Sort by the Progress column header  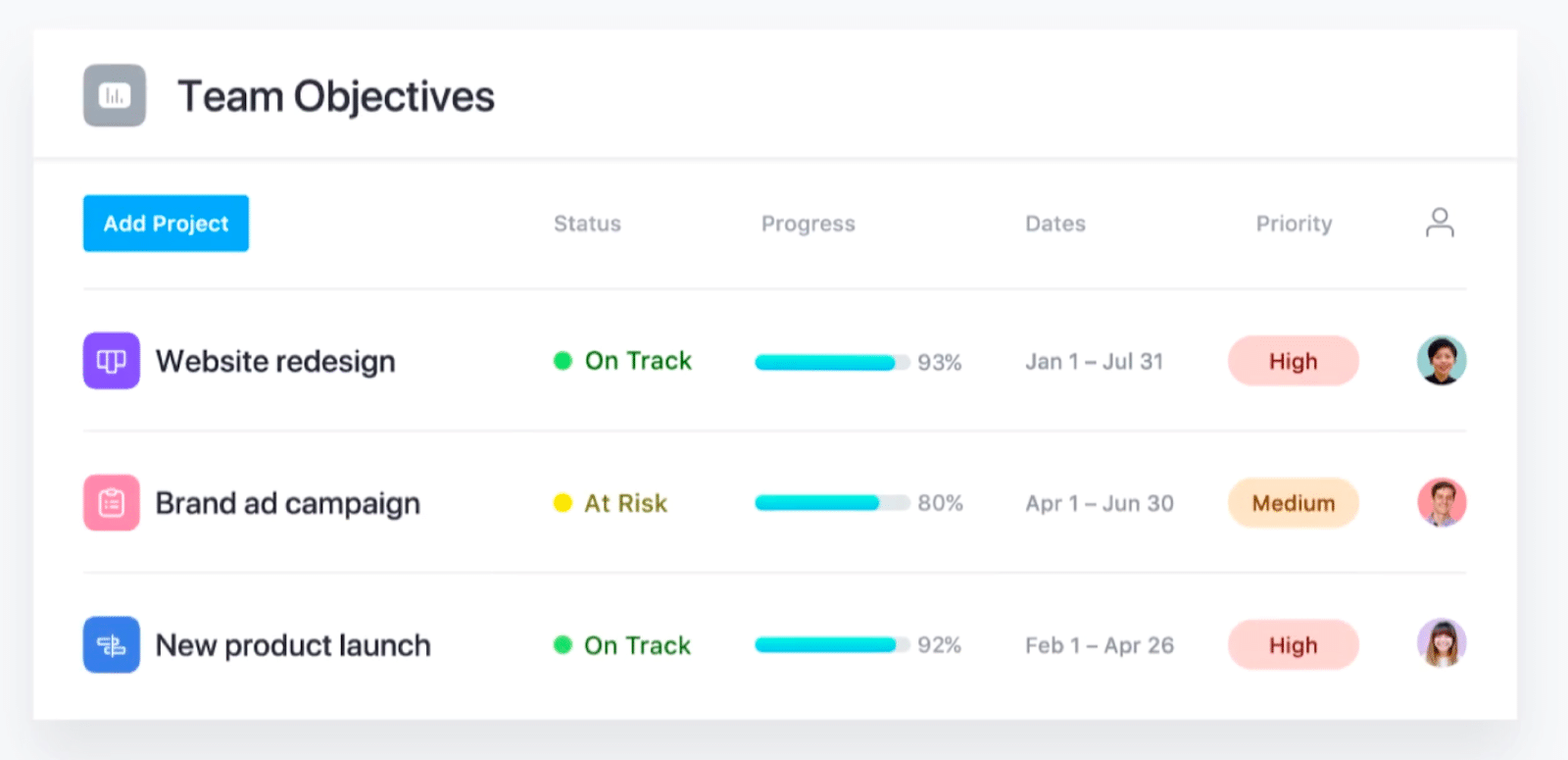(x=808, y=224)
